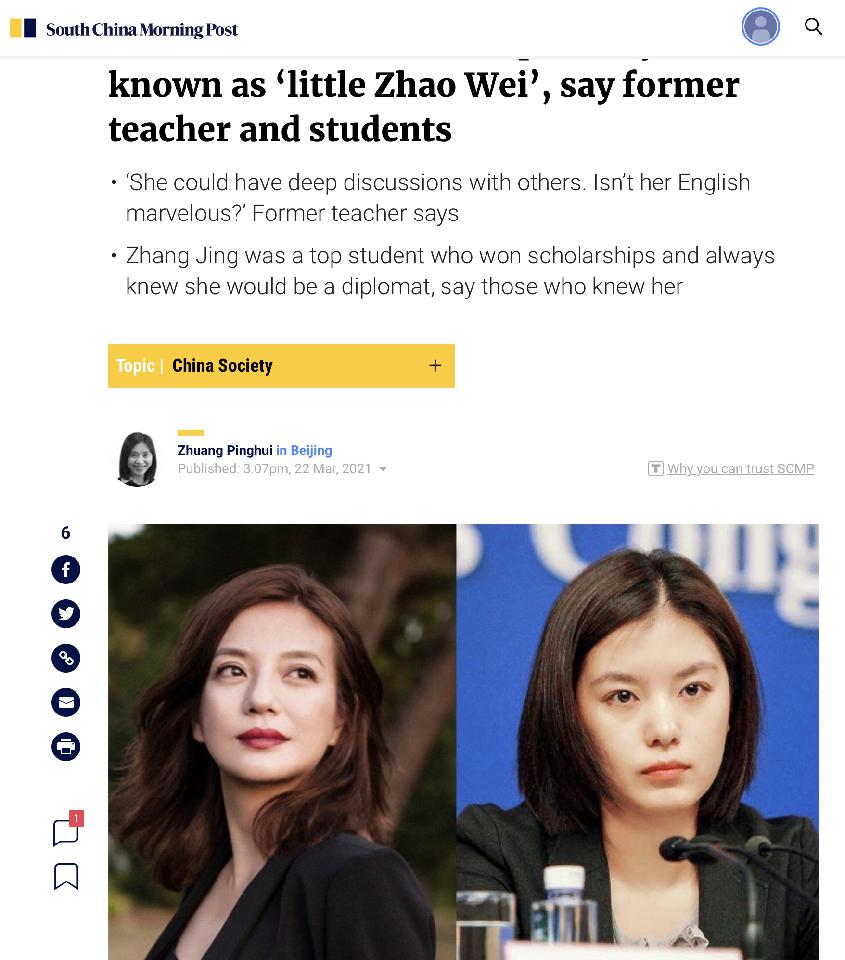Open the comments bubble icon
Image resolution: width=845 pixels, height=960 pixels.
point(67,830)
